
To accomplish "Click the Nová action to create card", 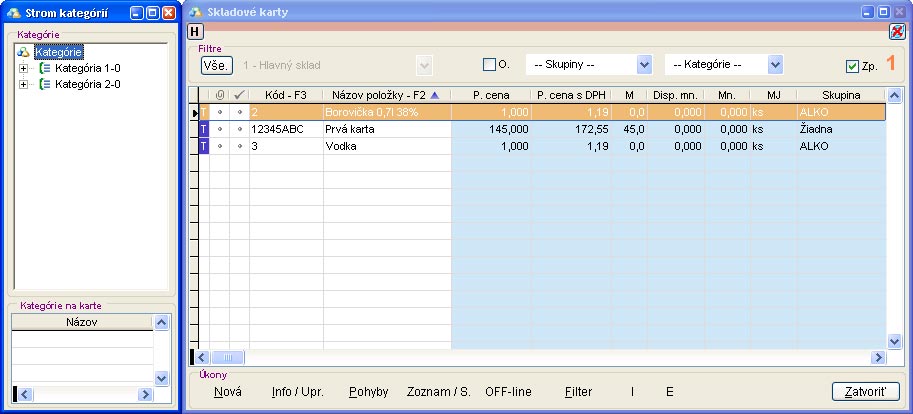I will coord(228,392).
